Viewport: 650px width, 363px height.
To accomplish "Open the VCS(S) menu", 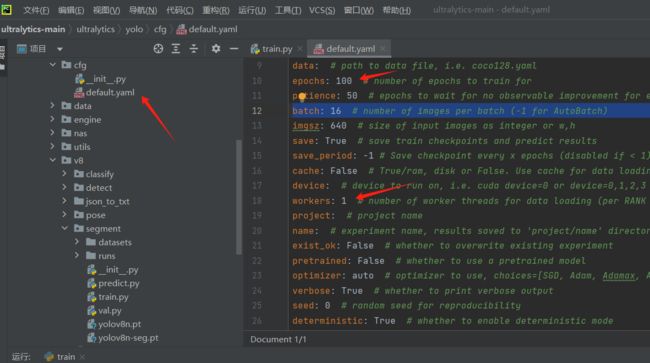I will [x=322, y=10].
